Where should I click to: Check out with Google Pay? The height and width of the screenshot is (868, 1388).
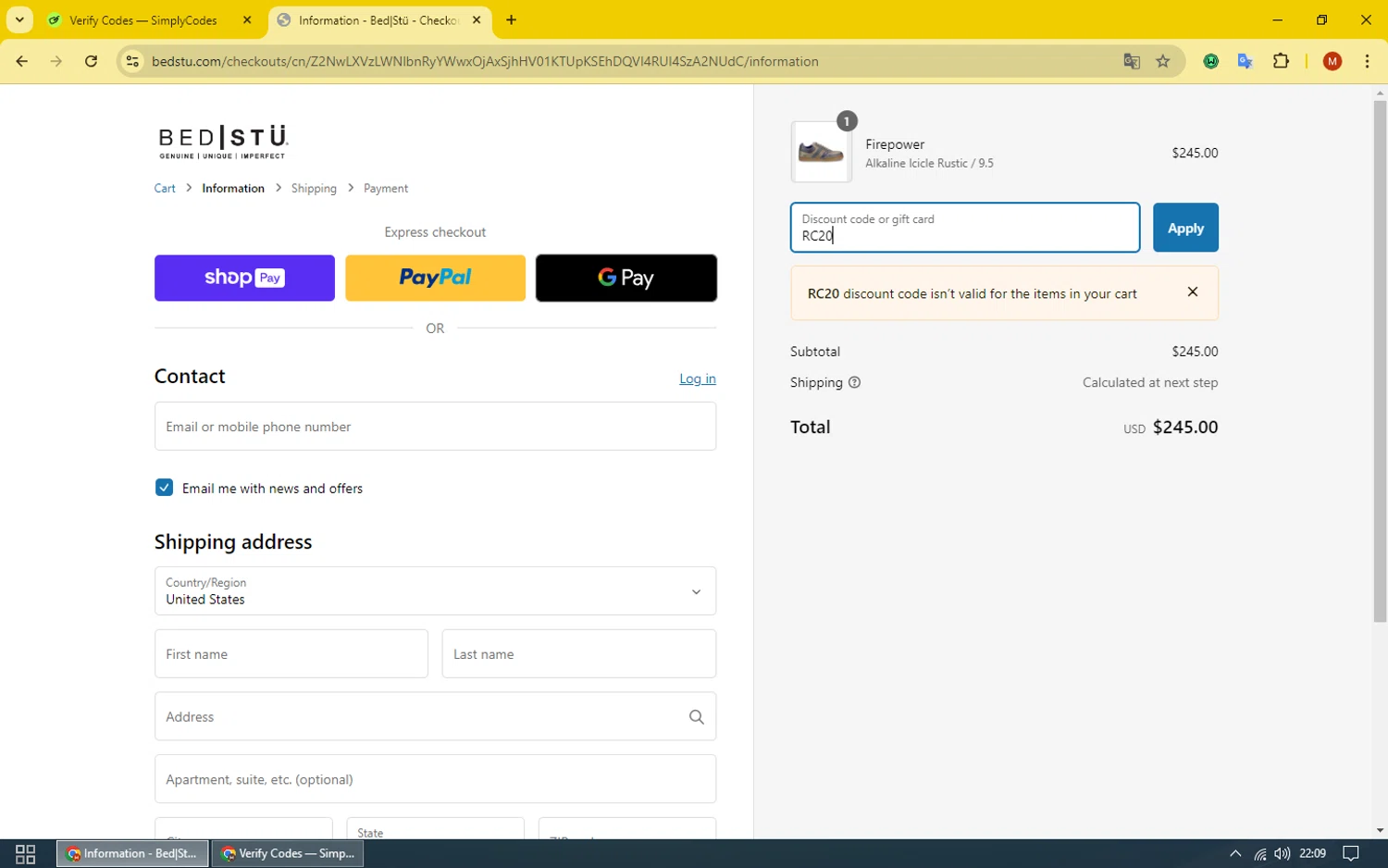coord(626,278)
